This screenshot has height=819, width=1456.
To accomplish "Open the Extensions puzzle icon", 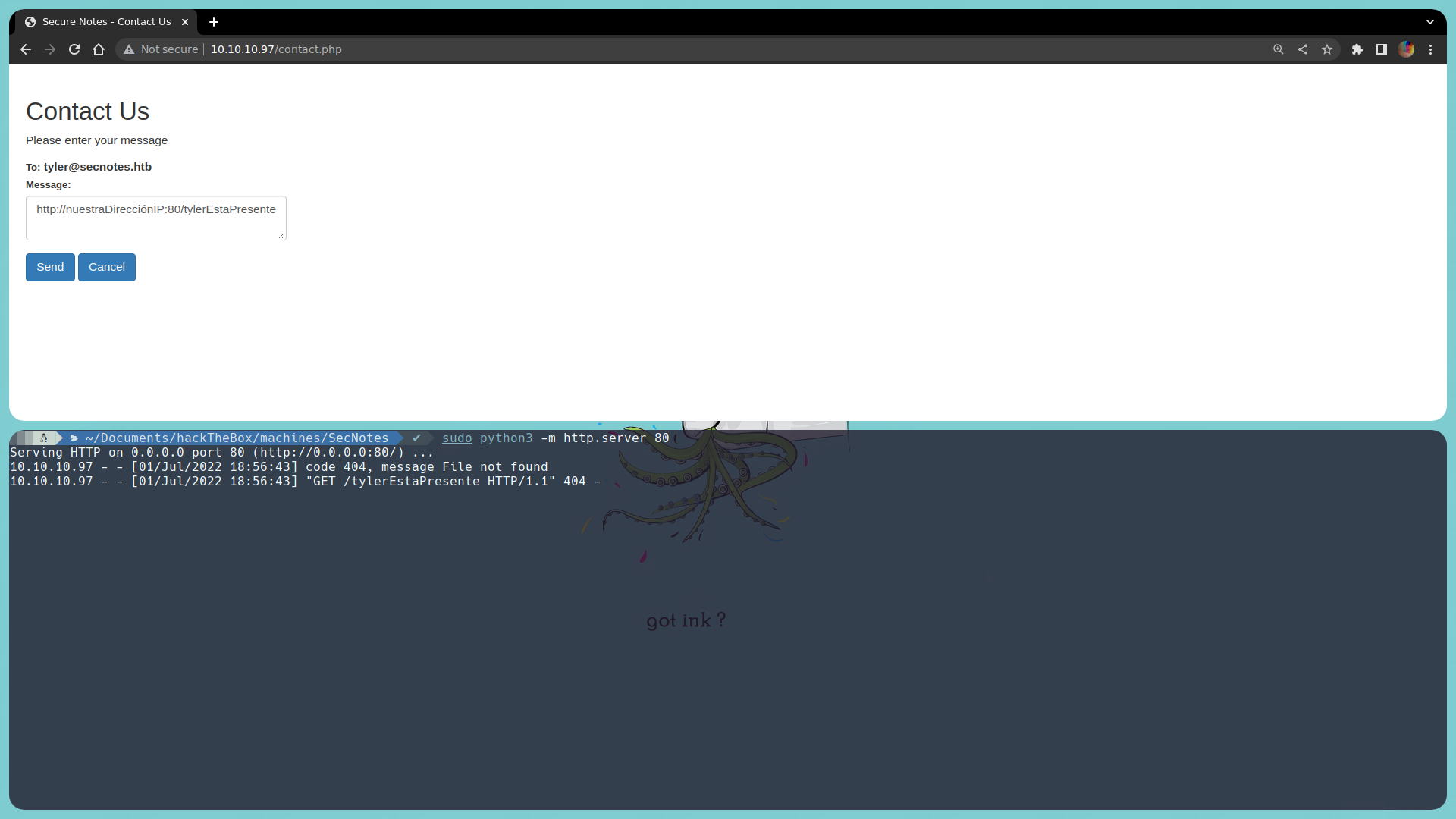I will pyautogui.click(x=1357, y=49).
